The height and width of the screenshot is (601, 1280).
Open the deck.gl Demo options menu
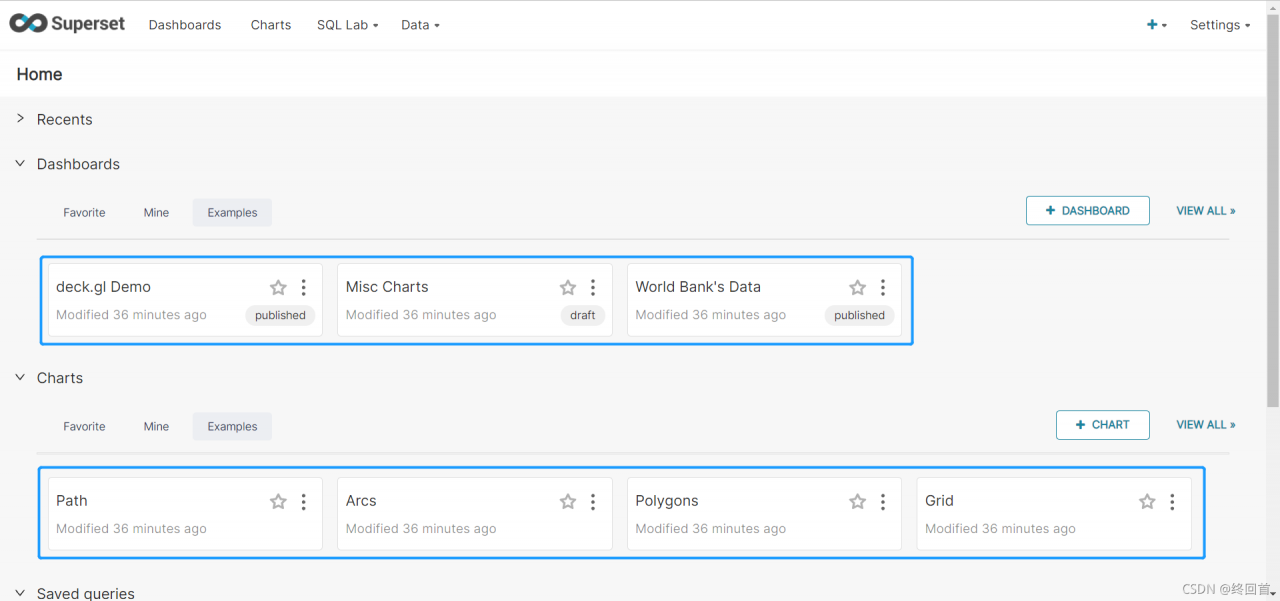pos(304,288)
